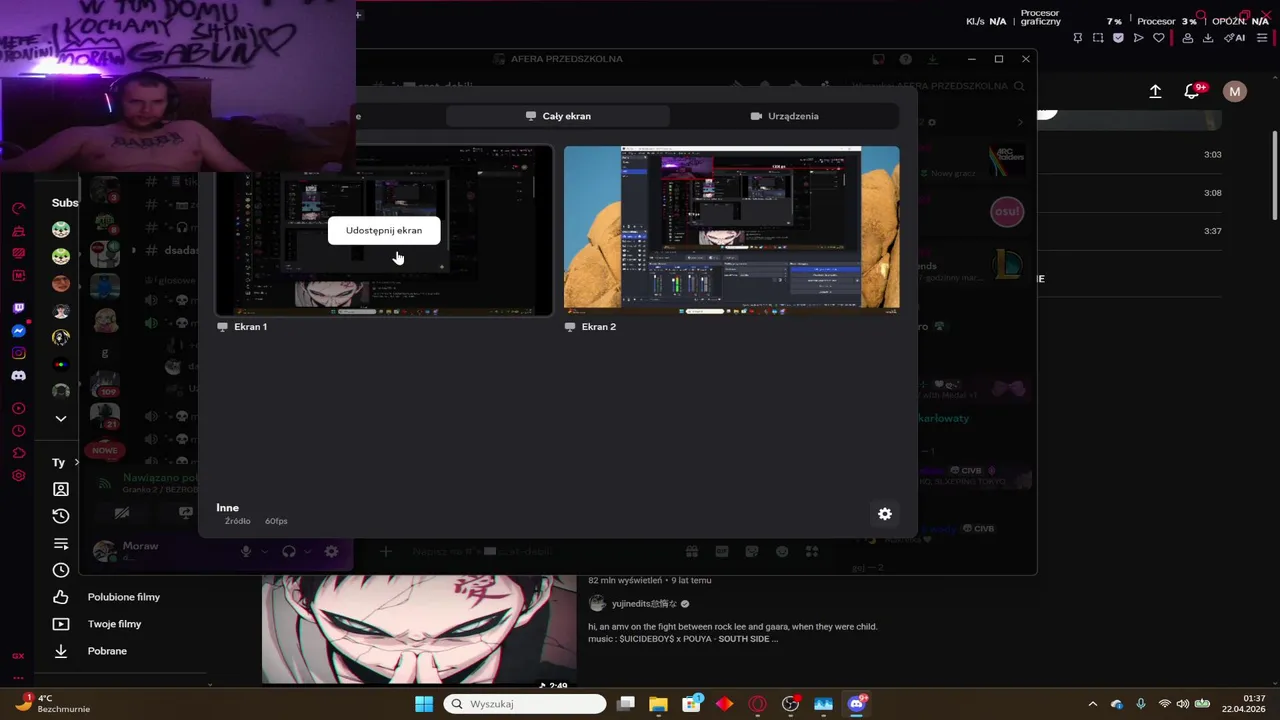The image size is (1280, 720).
Task: Click the YouTube upload arrow icon
Action: click(1155, 91)
